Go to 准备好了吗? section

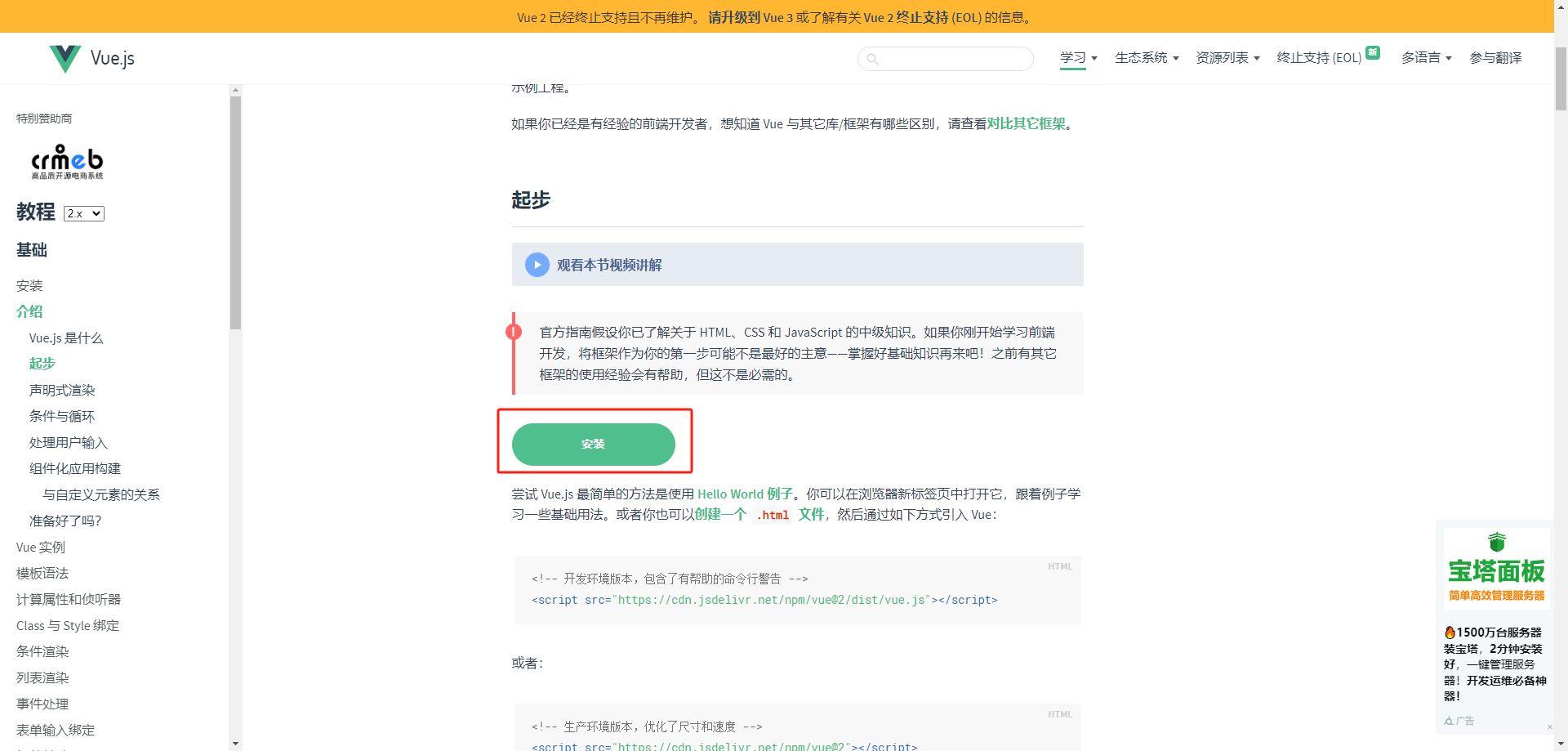point(65,521)
